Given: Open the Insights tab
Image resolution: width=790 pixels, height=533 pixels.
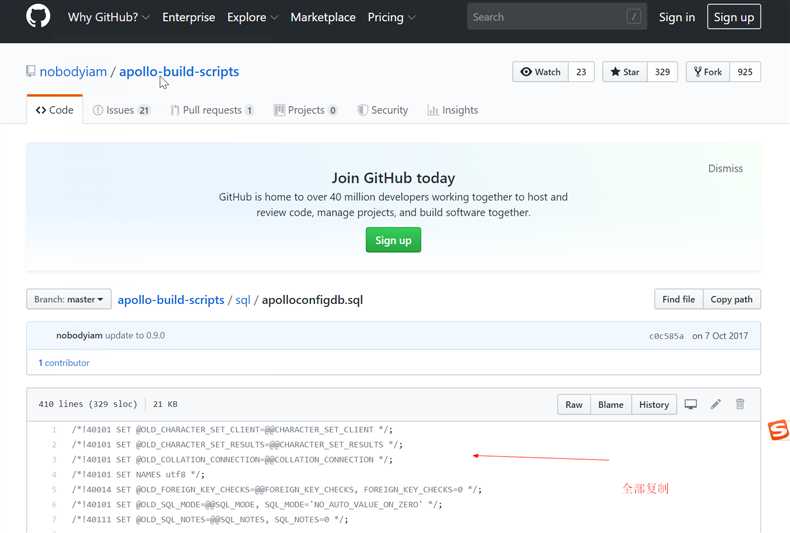Looking at the screenshot, I should point(452,110).
